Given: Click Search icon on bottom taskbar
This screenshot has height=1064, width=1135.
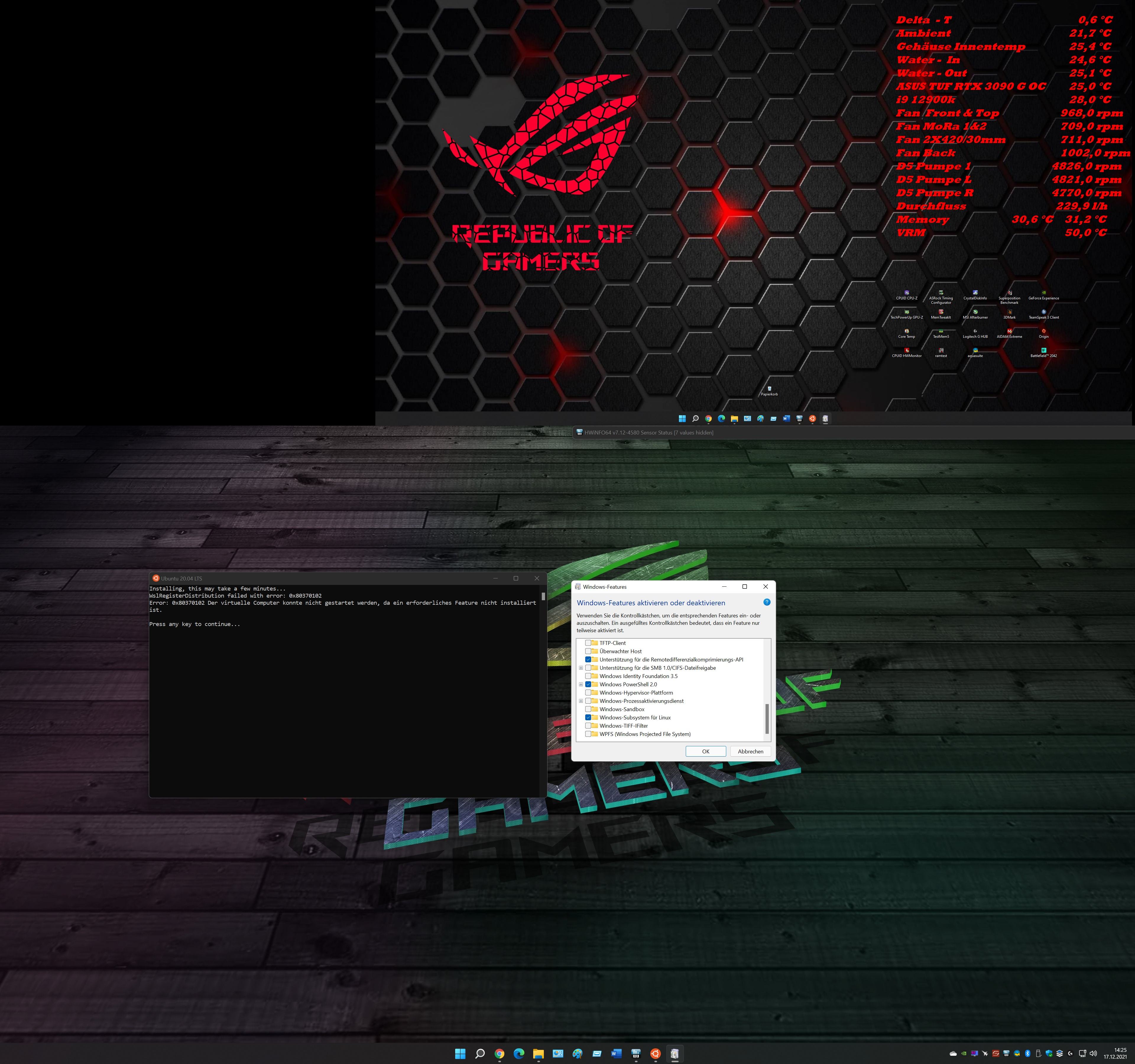Looking at the screenshot, I should click(x=480, y=1054).
